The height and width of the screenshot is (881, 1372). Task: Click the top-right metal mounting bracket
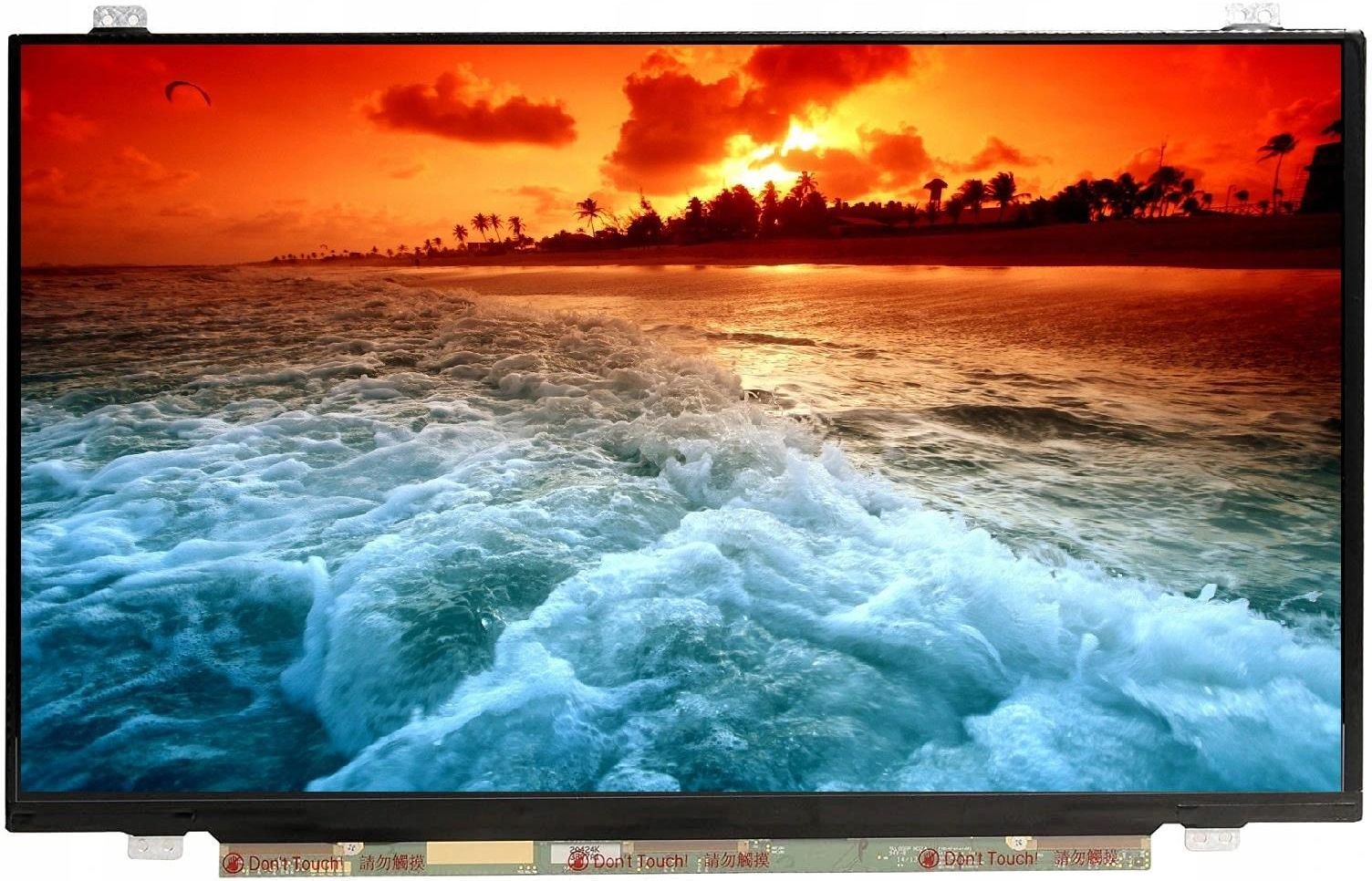click(1251, 16)
